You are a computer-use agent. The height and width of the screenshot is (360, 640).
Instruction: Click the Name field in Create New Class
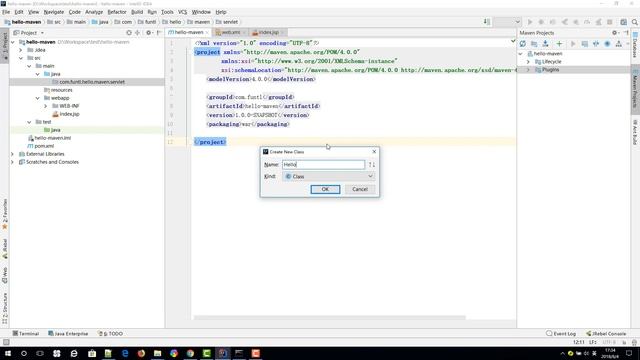pyautogui.click(x=323, y=164)
